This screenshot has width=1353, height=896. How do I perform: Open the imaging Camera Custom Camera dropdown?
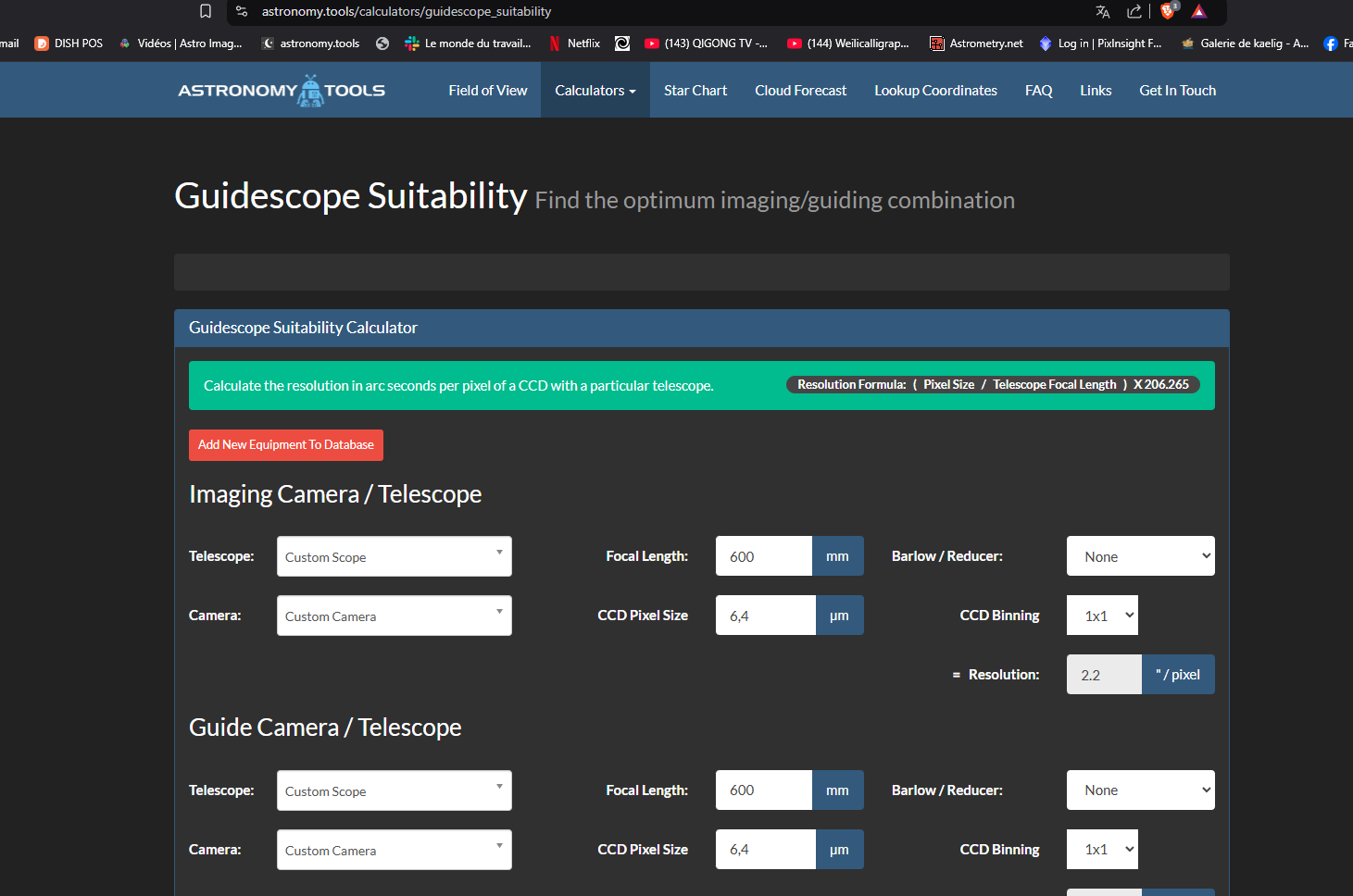coord(395,616)
